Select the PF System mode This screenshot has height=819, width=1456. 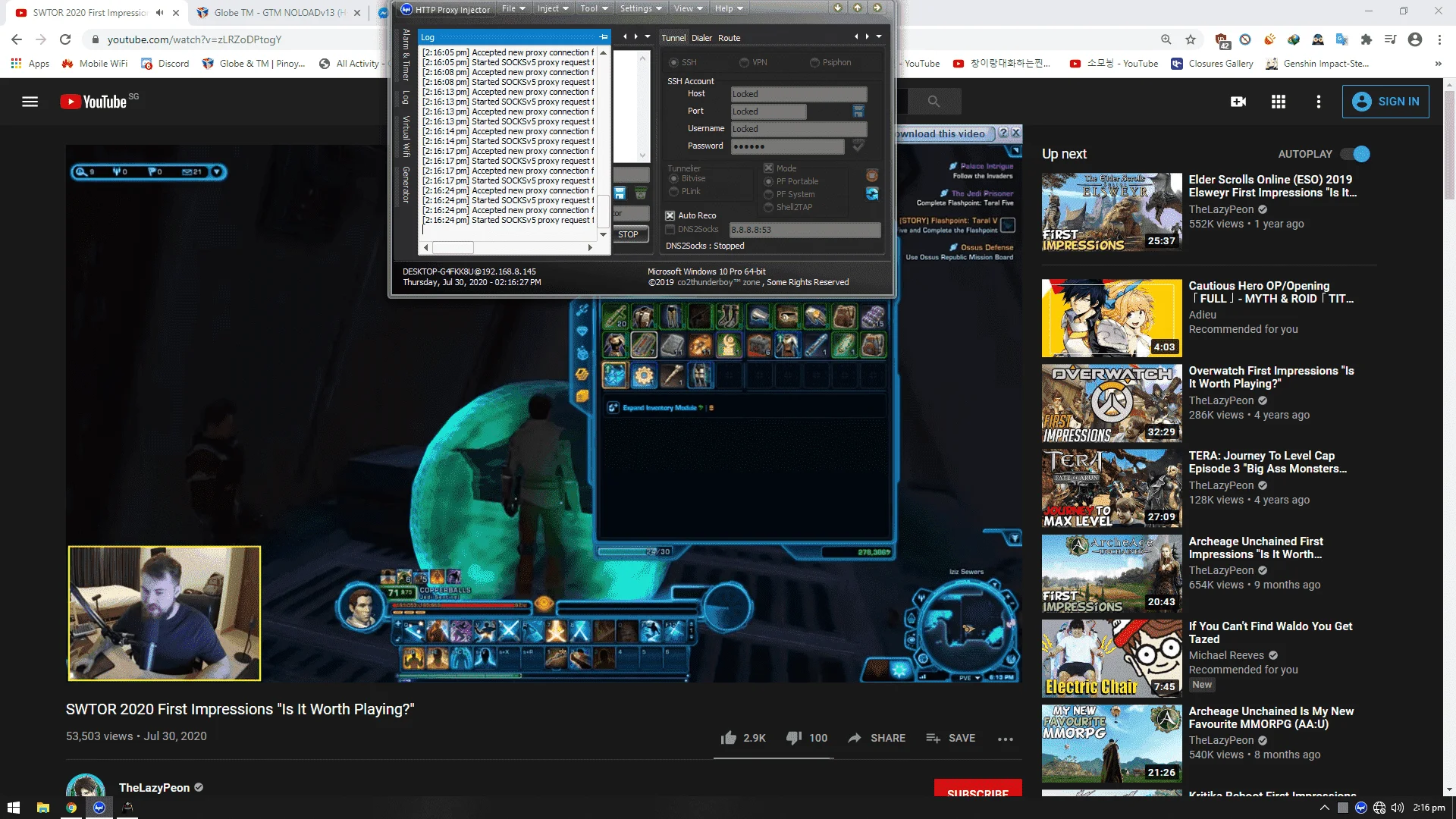pyautogui.click(x=789, y=194)
